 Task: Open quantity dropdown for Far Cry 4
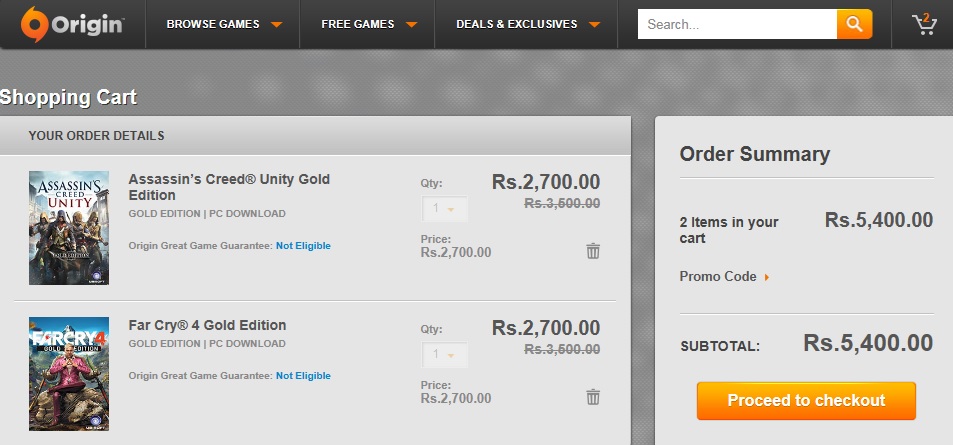click(x=444, y=354)
